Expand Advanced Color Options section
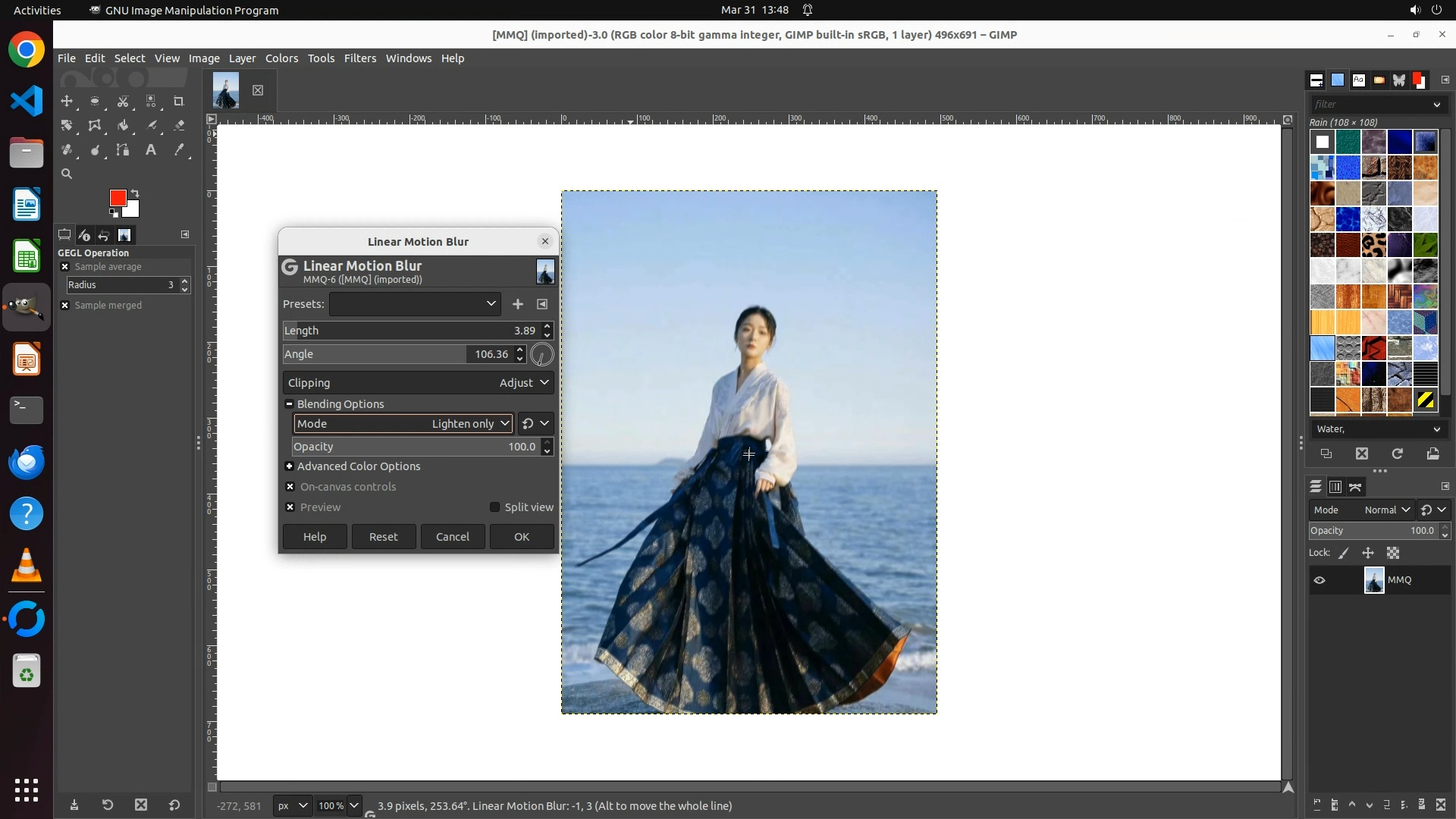 (x=290, y=466)
